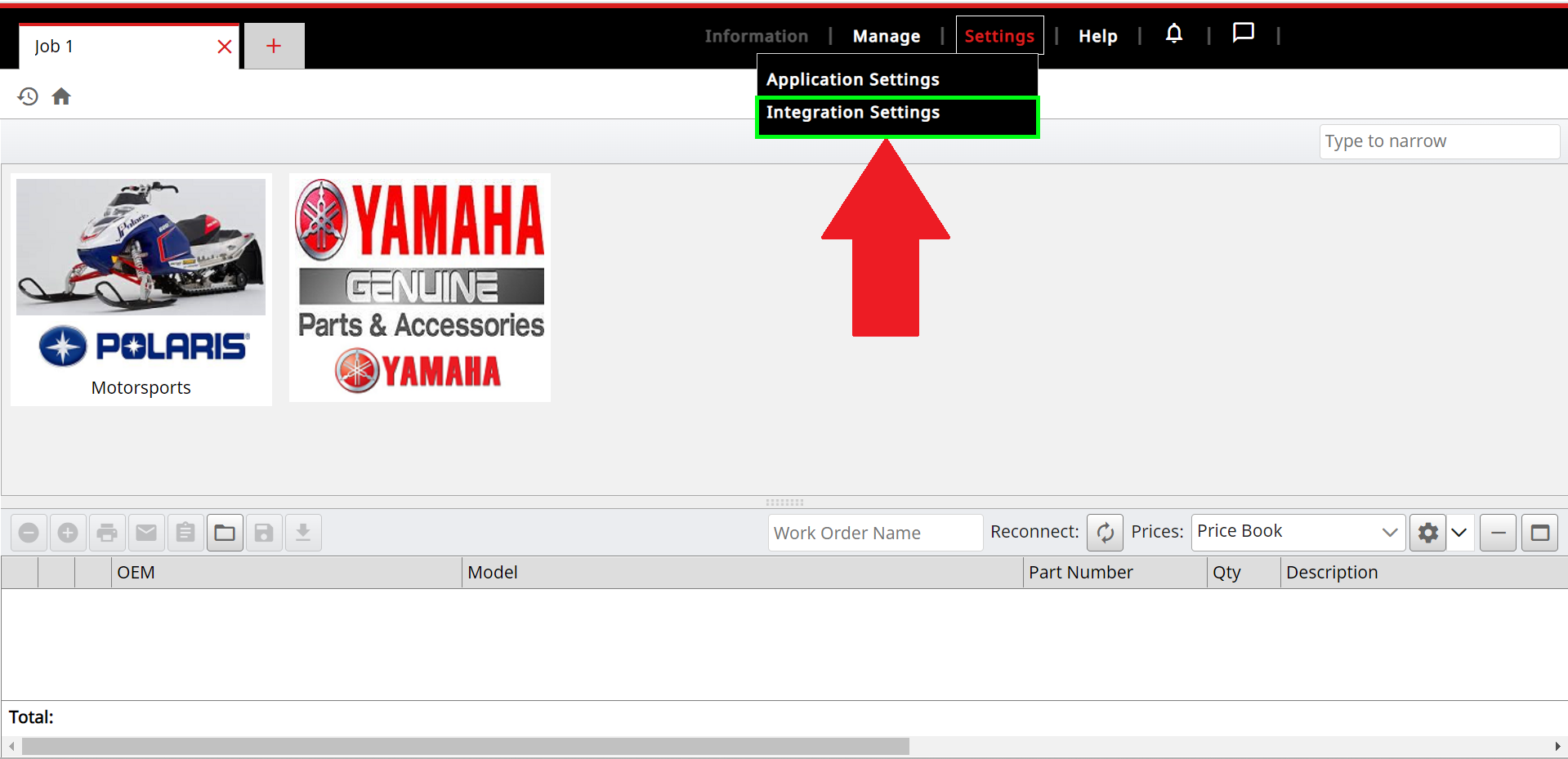Screen dimensions: 1568x759
Task: Click the OEM column header
Action: 286,573
